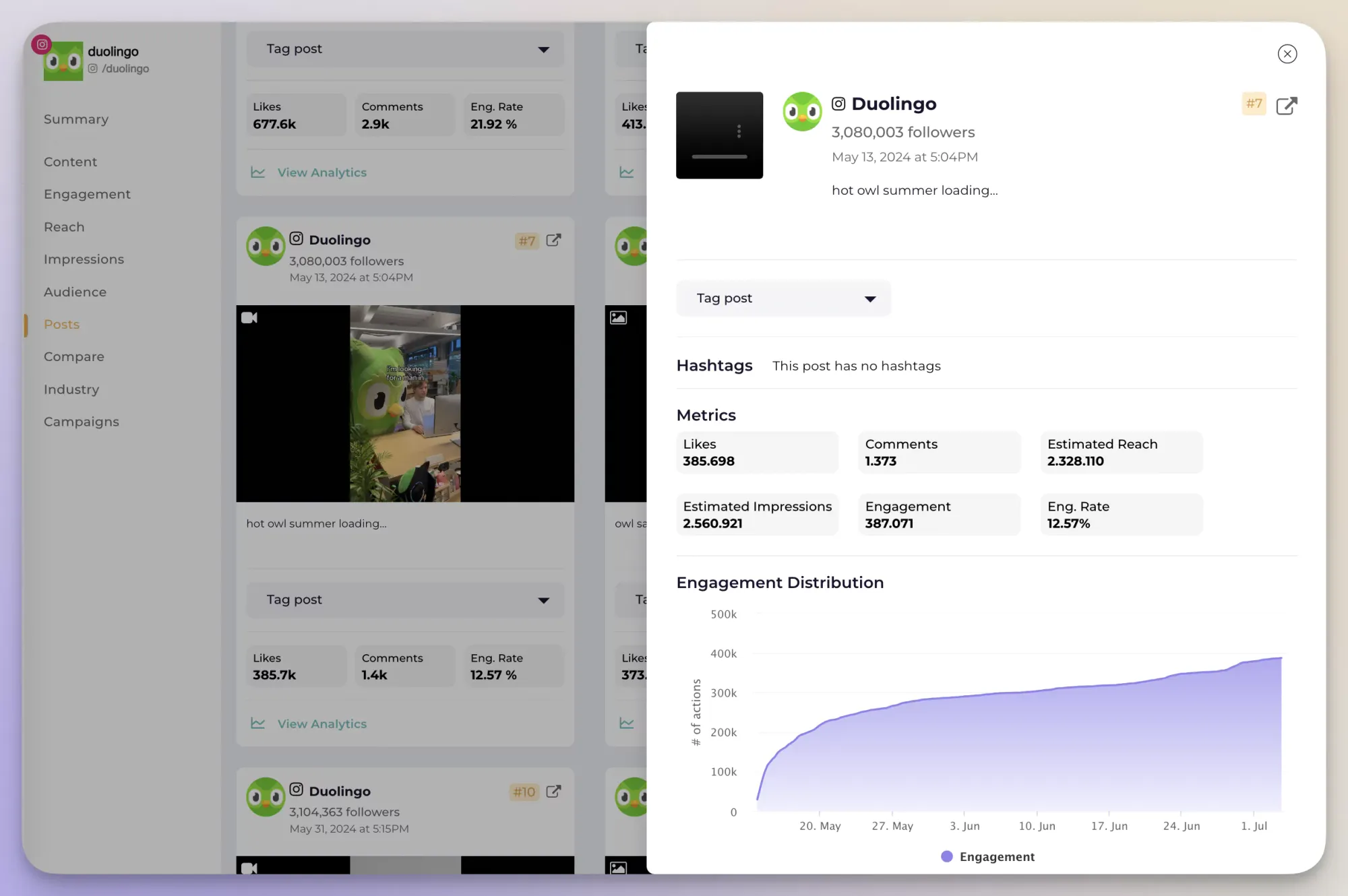Click View Analytics on the 677.6k likes post
The image size is (1348, 896).
[321, 172]
